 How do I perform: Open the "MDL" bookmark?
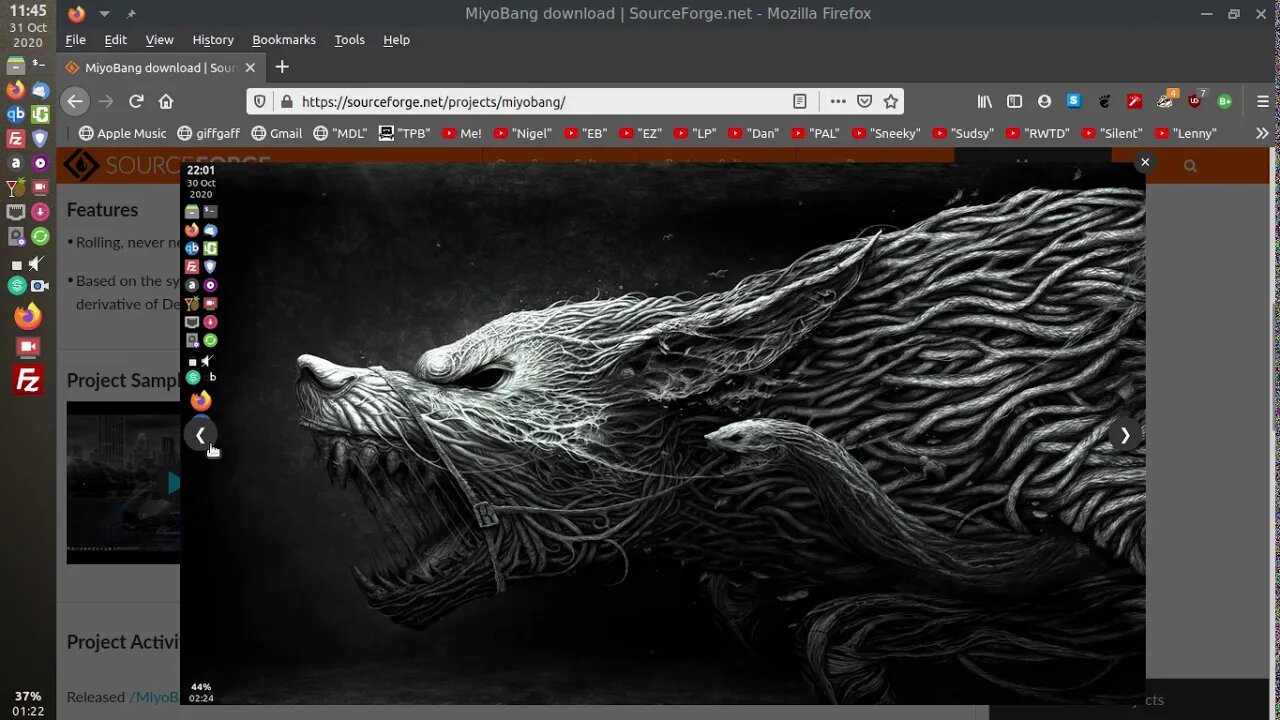point(340,133)
